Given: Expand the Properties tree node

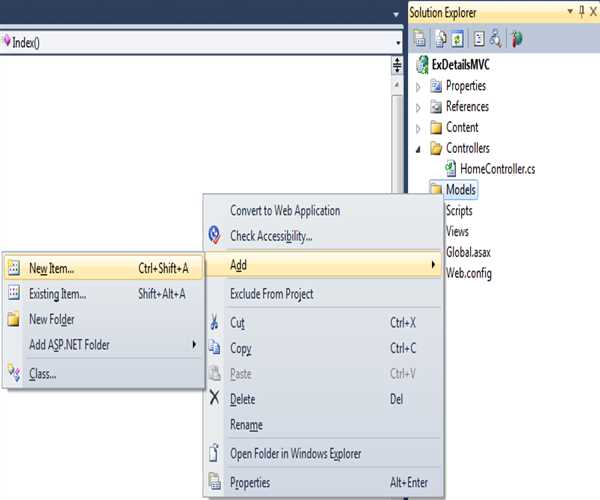Looking at the screenshot, I should 419,86.
